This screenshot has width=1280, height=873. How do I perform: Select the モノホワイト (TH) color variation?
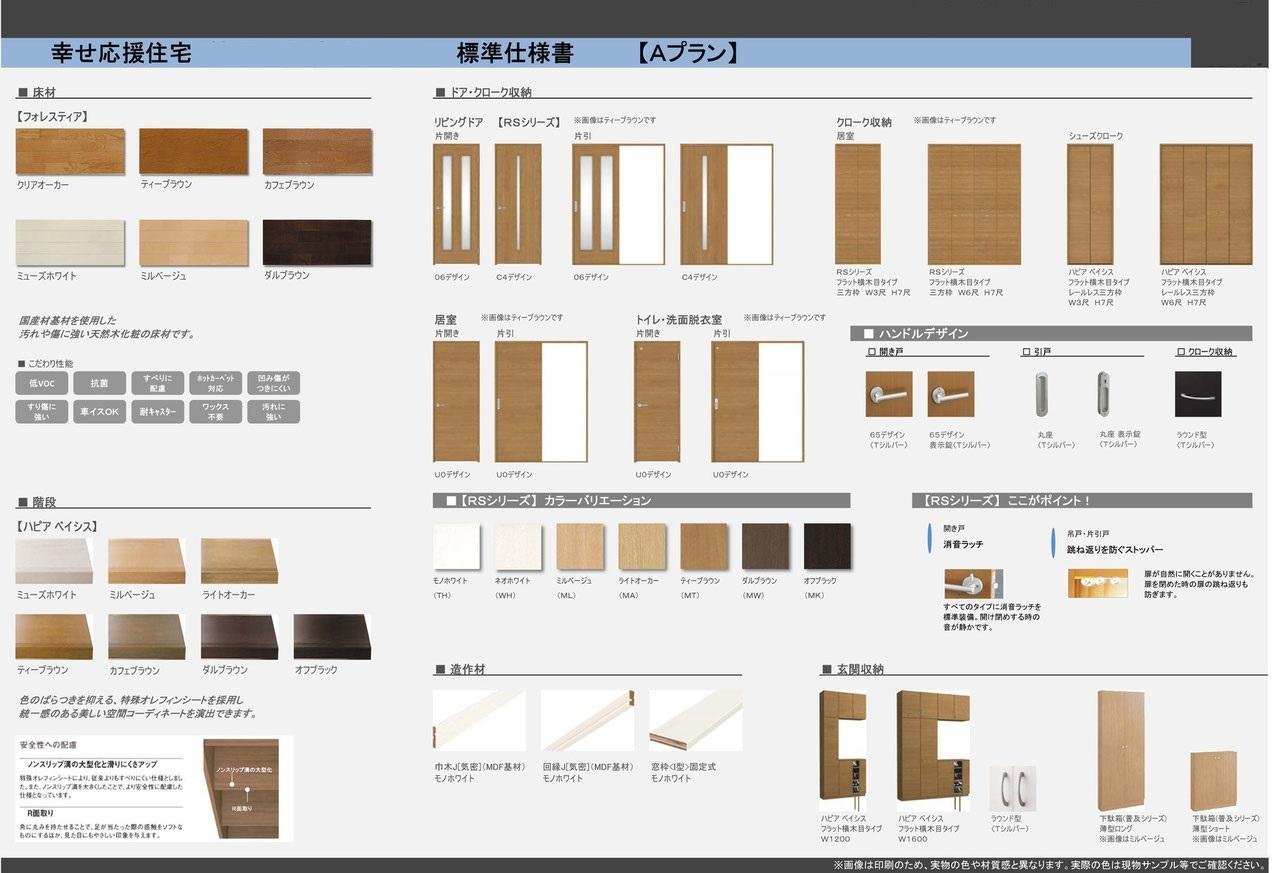point(457,546)
